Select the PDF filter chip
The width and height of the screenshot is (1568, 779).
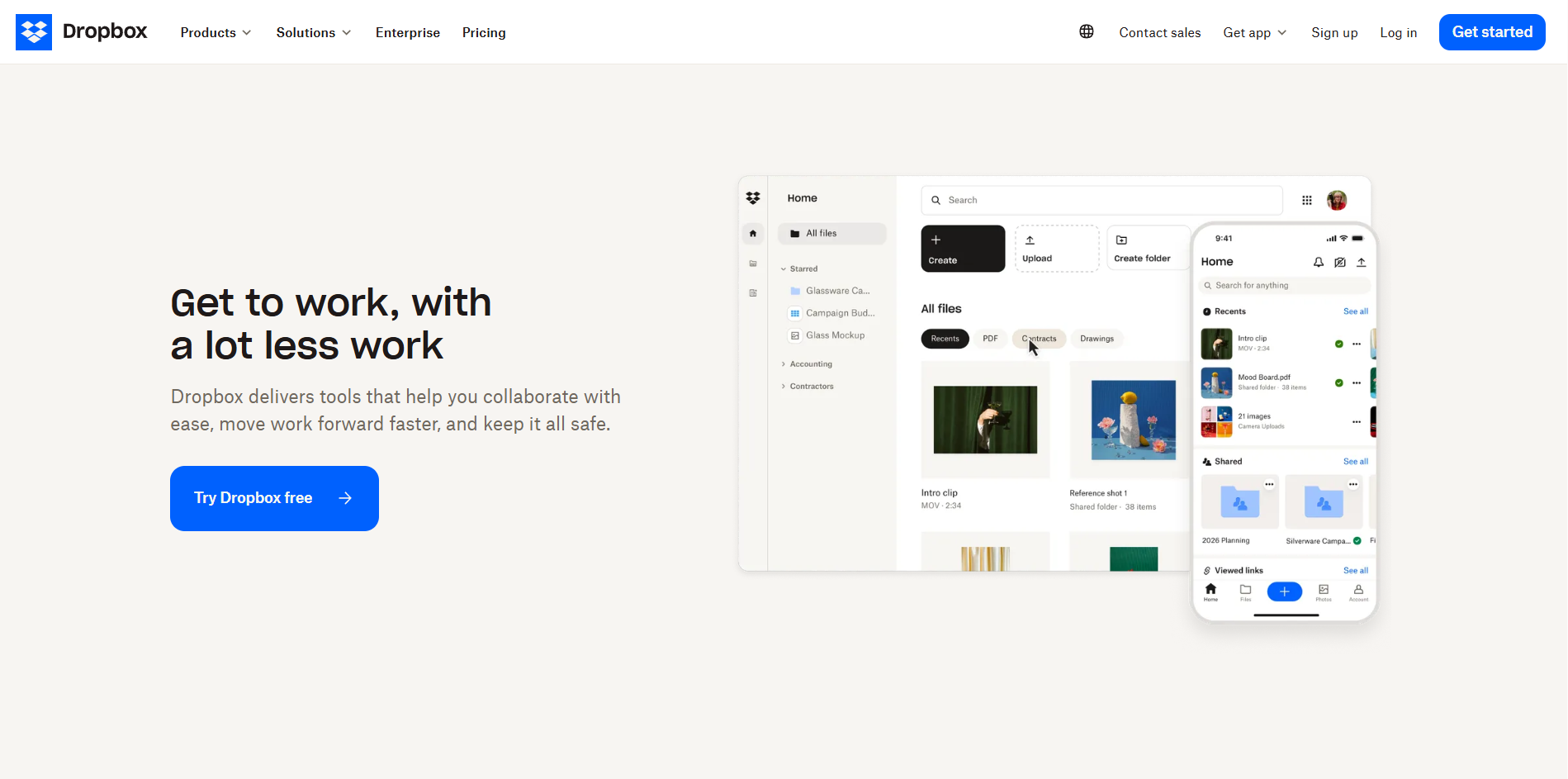990,339
